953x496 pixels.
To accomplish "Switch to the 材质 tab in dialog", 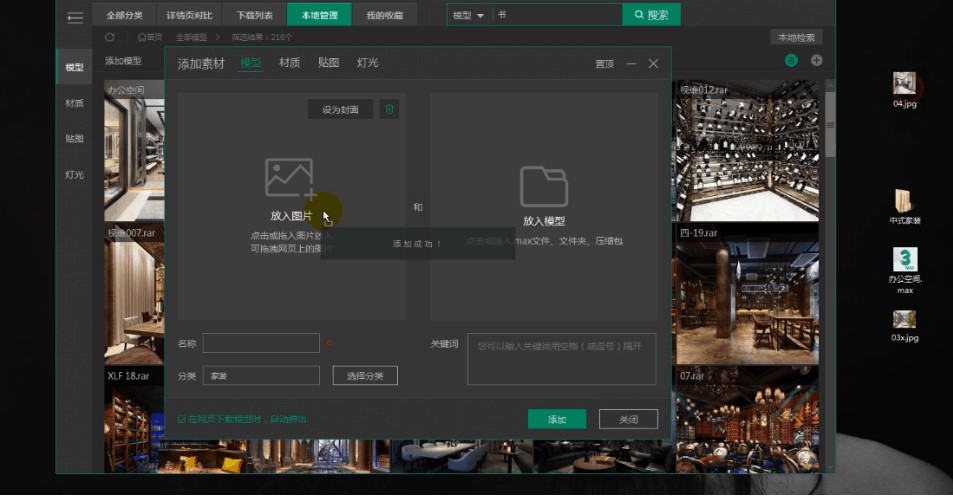I will point(290,63).
